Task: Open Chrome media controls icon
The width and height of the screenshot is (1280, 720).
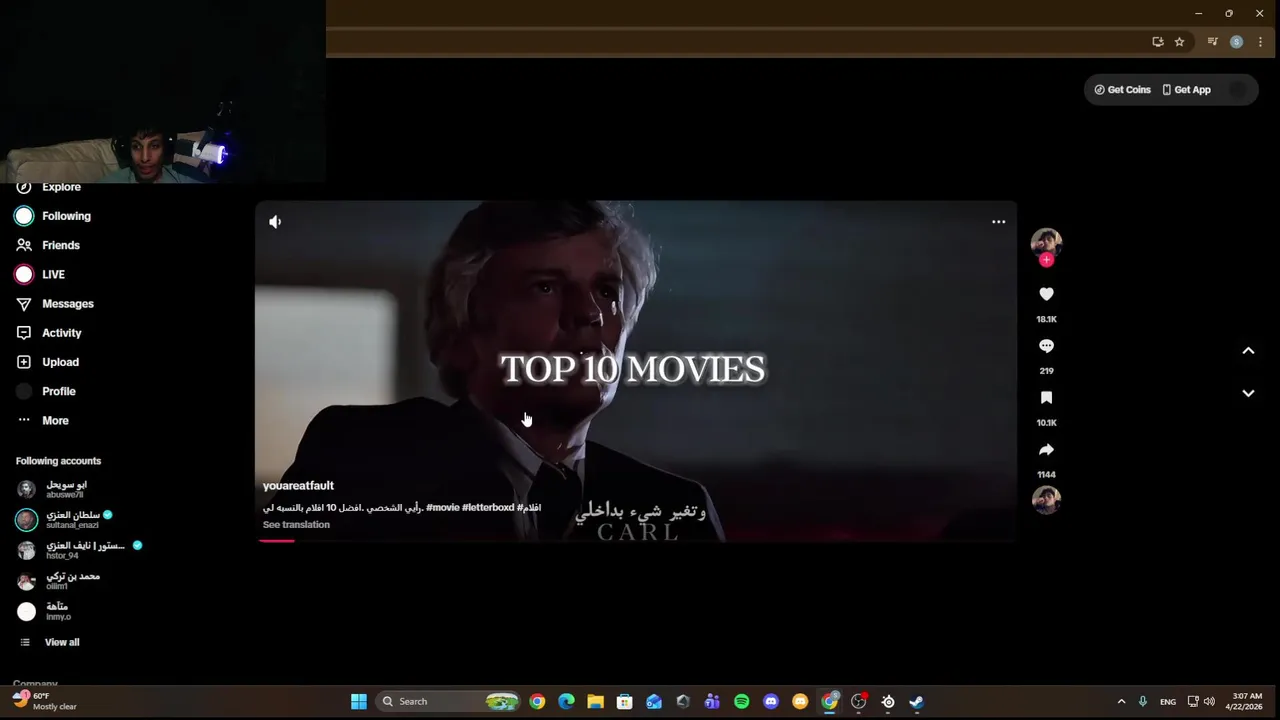Action: [x=1212, y=42]
